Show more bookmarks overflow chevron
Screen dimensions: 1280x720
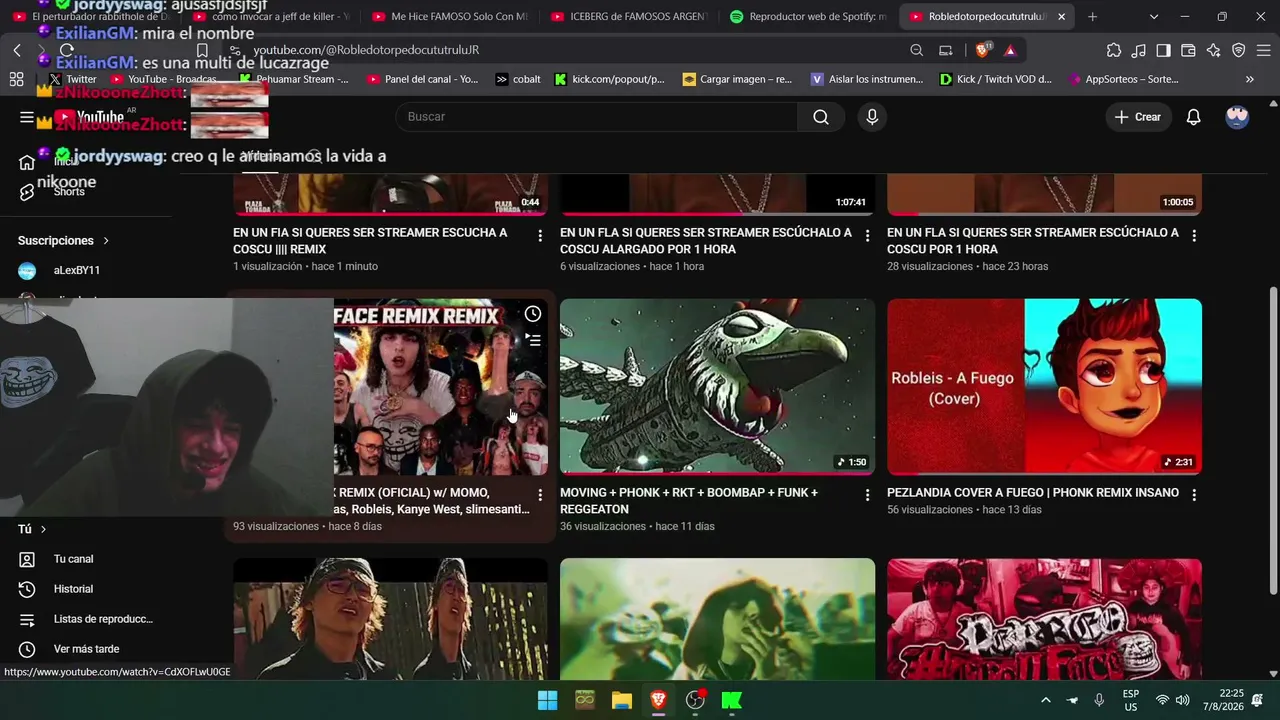(x=1249, y=79)
